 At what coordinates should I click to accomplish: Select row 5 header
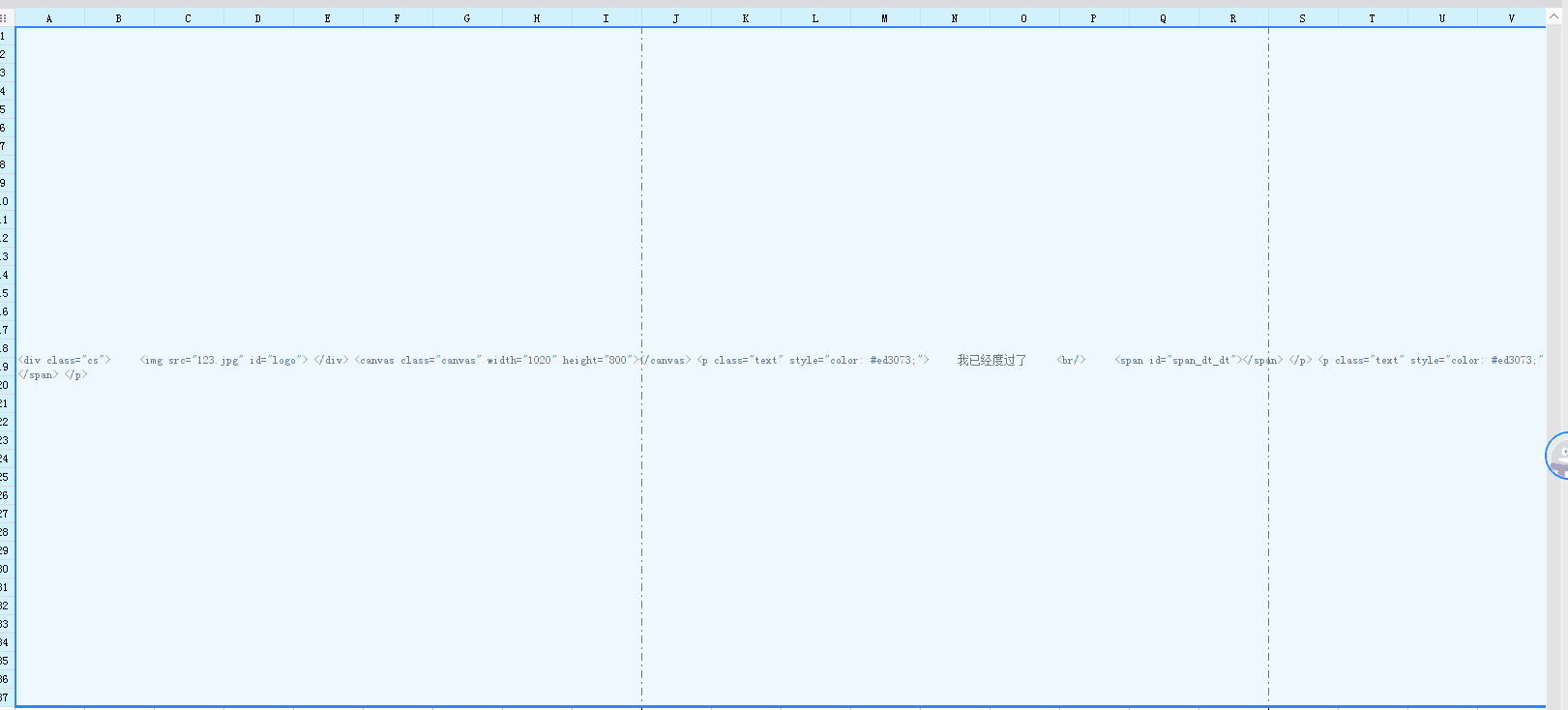click(x=7, y=109)
